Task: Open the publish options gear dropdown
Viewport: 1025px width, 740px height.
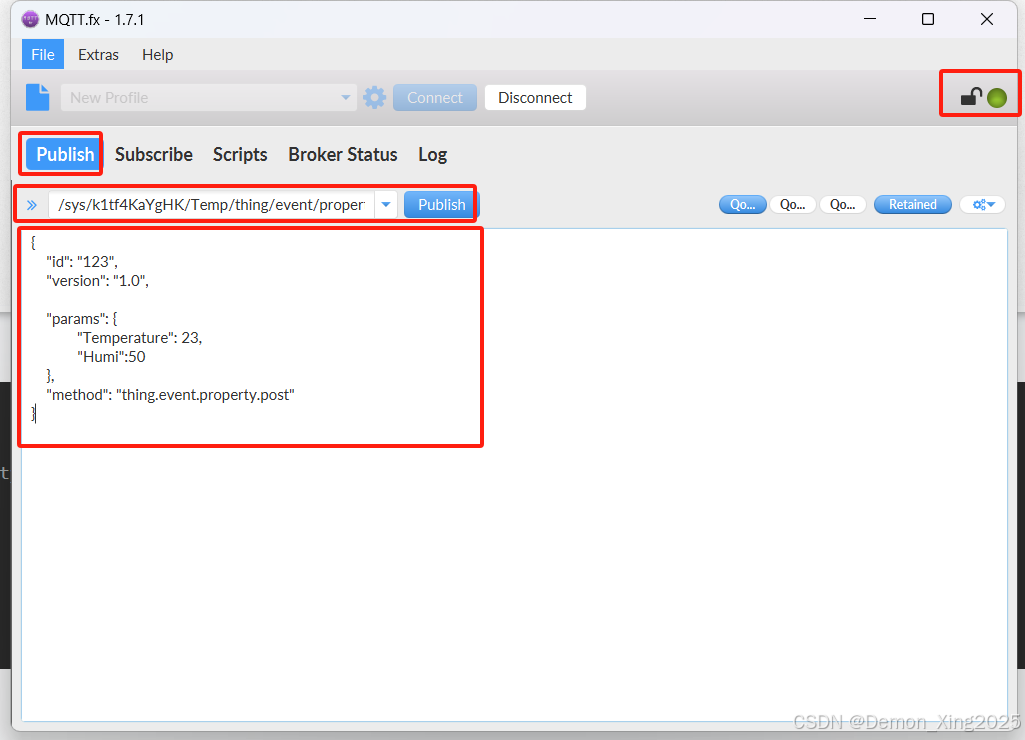Action: coord(983,205)
